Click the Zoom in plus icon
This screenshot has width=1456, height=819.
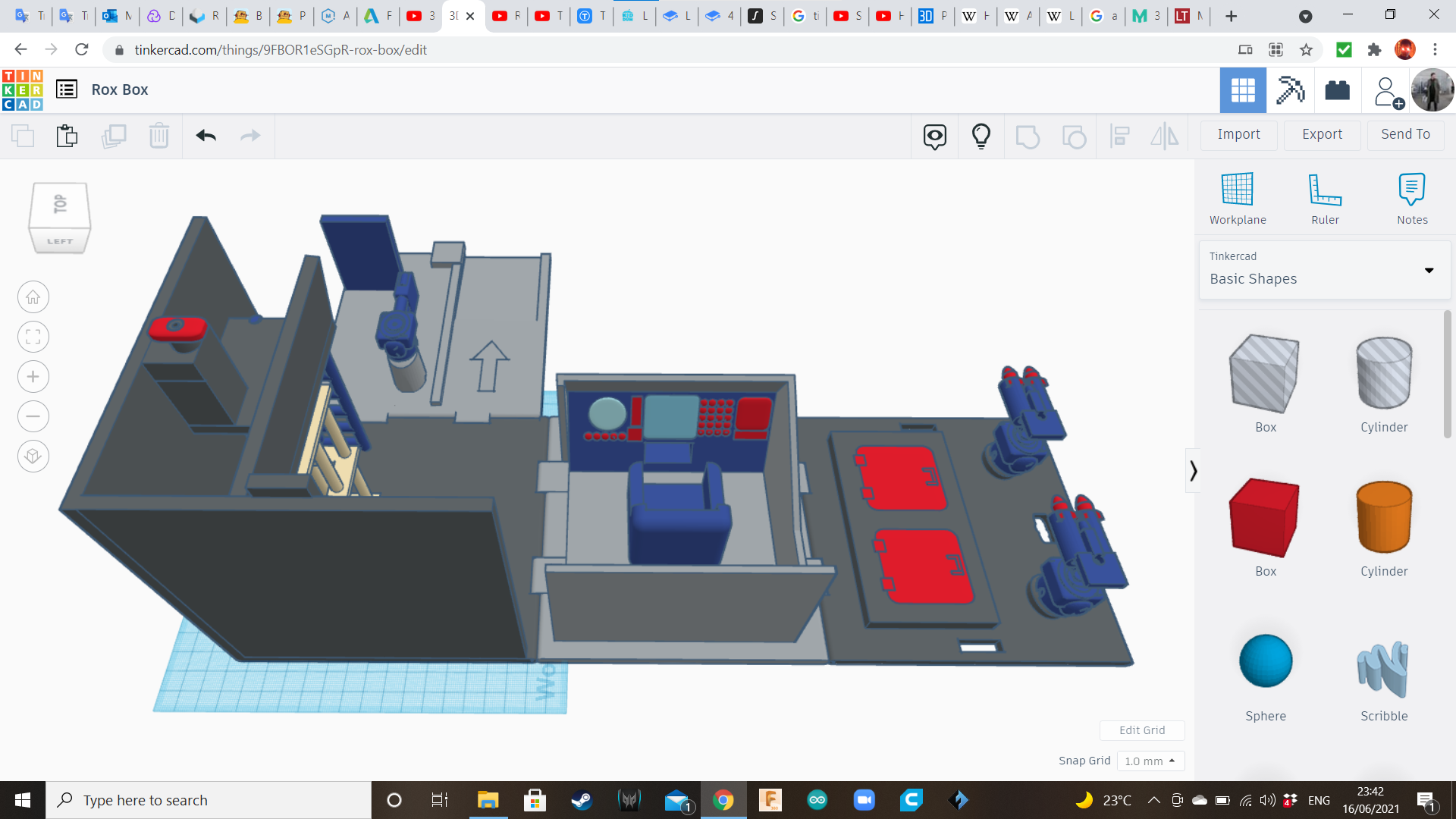[33, 377]
